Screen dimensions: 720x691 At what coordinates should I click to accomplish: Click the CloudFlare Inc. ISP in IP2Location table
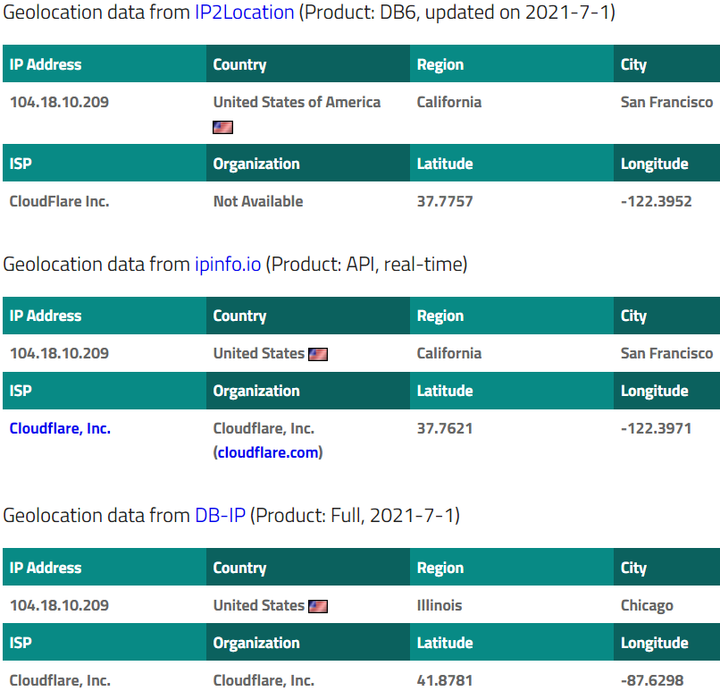click(x=60, y=202)
